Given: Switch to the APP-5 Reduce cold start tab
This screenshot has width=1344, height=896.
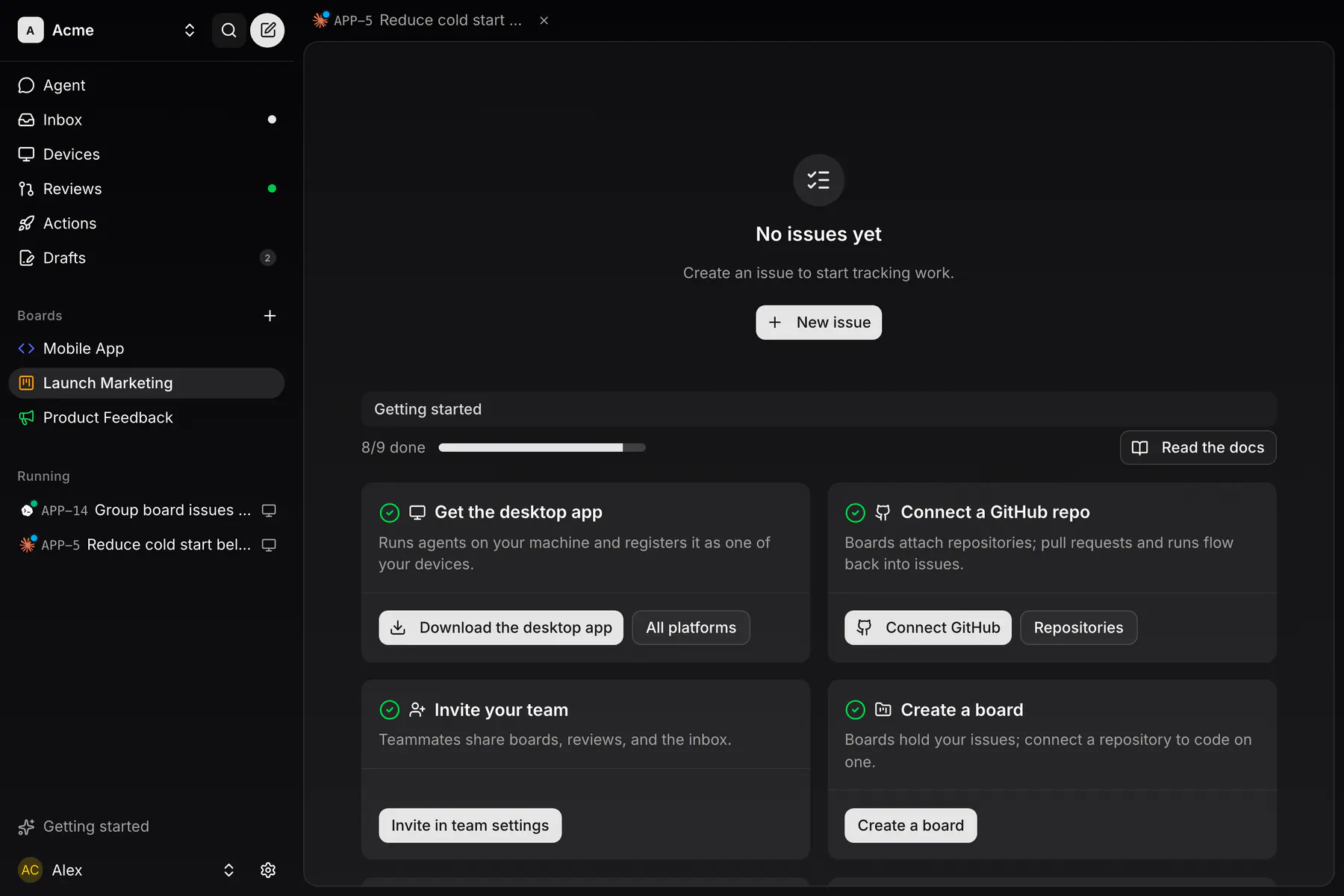Looking at the screenshot, I should pyautogui.click(x=418, y=20).
